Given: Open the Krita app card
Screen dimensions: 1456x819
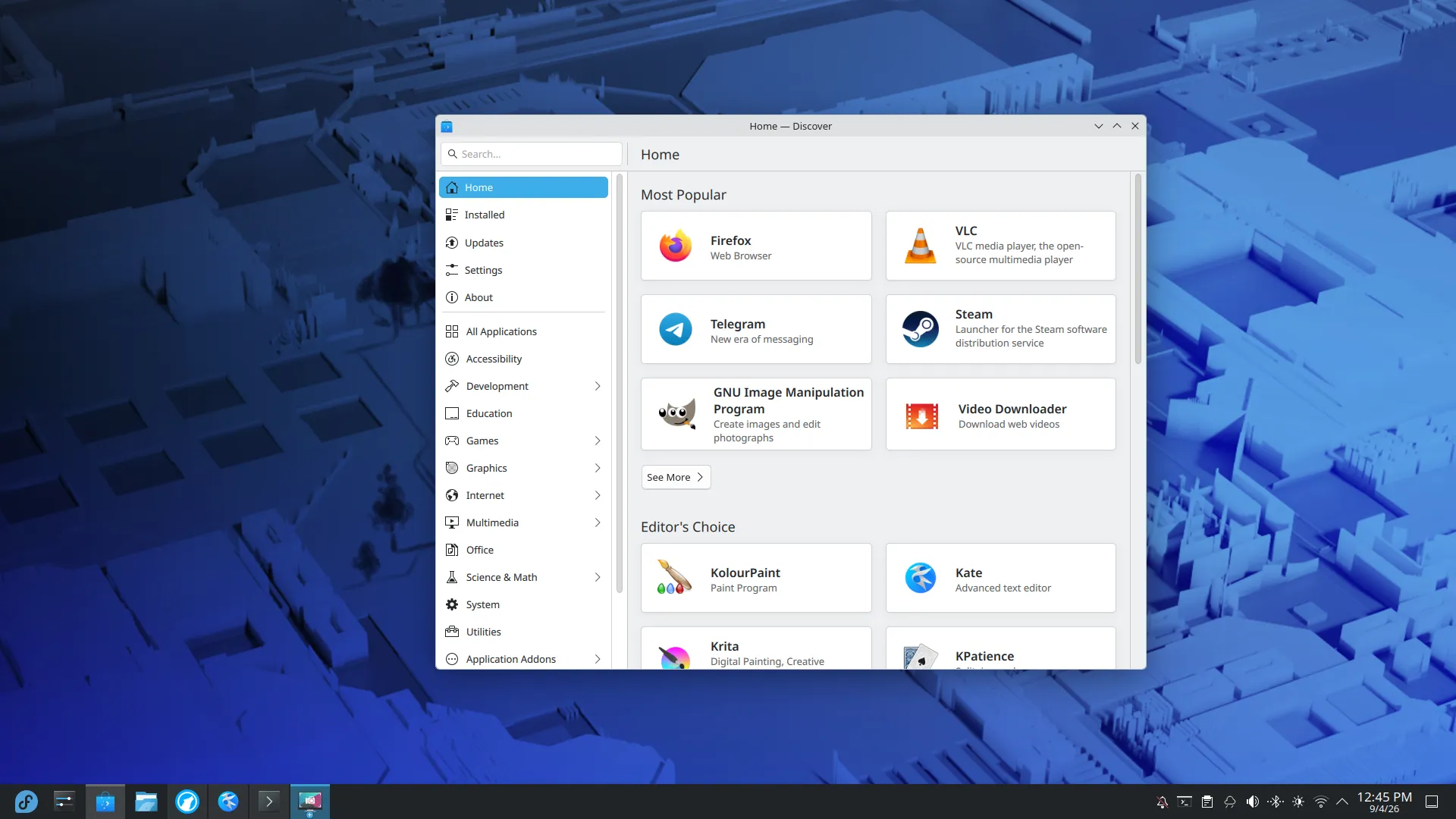Looking at the screenshot, I should tap(756, 648).
